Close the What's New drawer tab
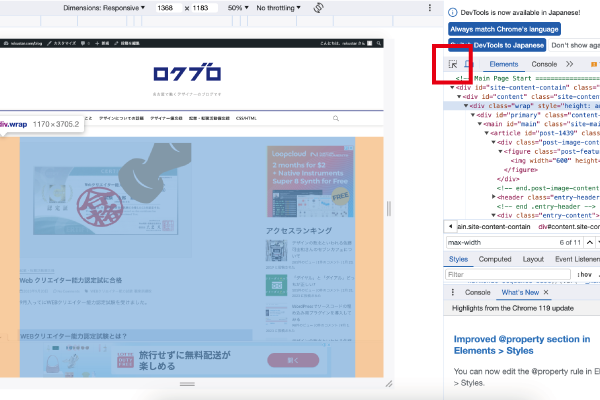 [546, 292]
